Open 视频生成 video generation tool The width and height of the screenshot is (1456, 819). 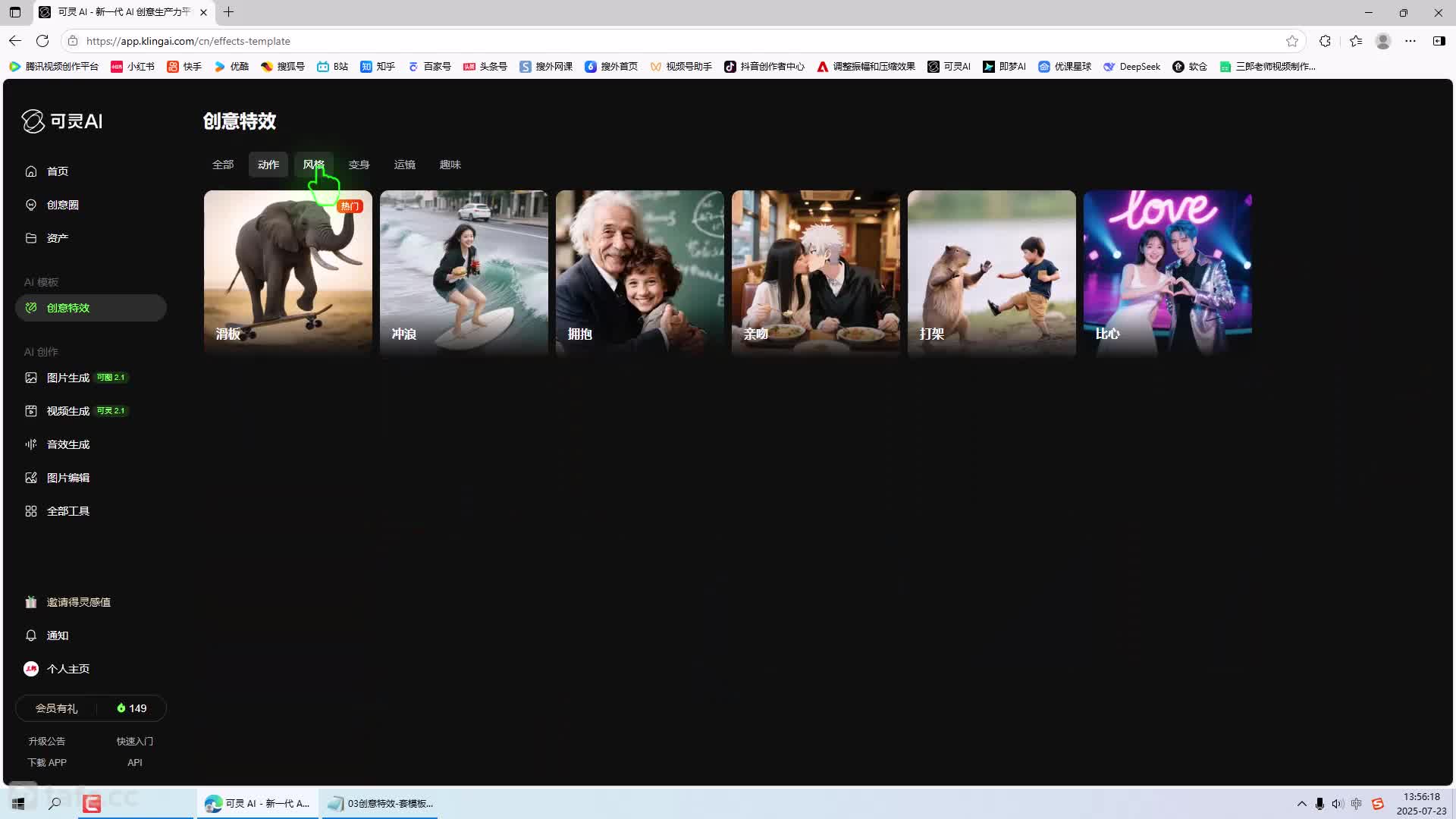[x=31, y=411]
